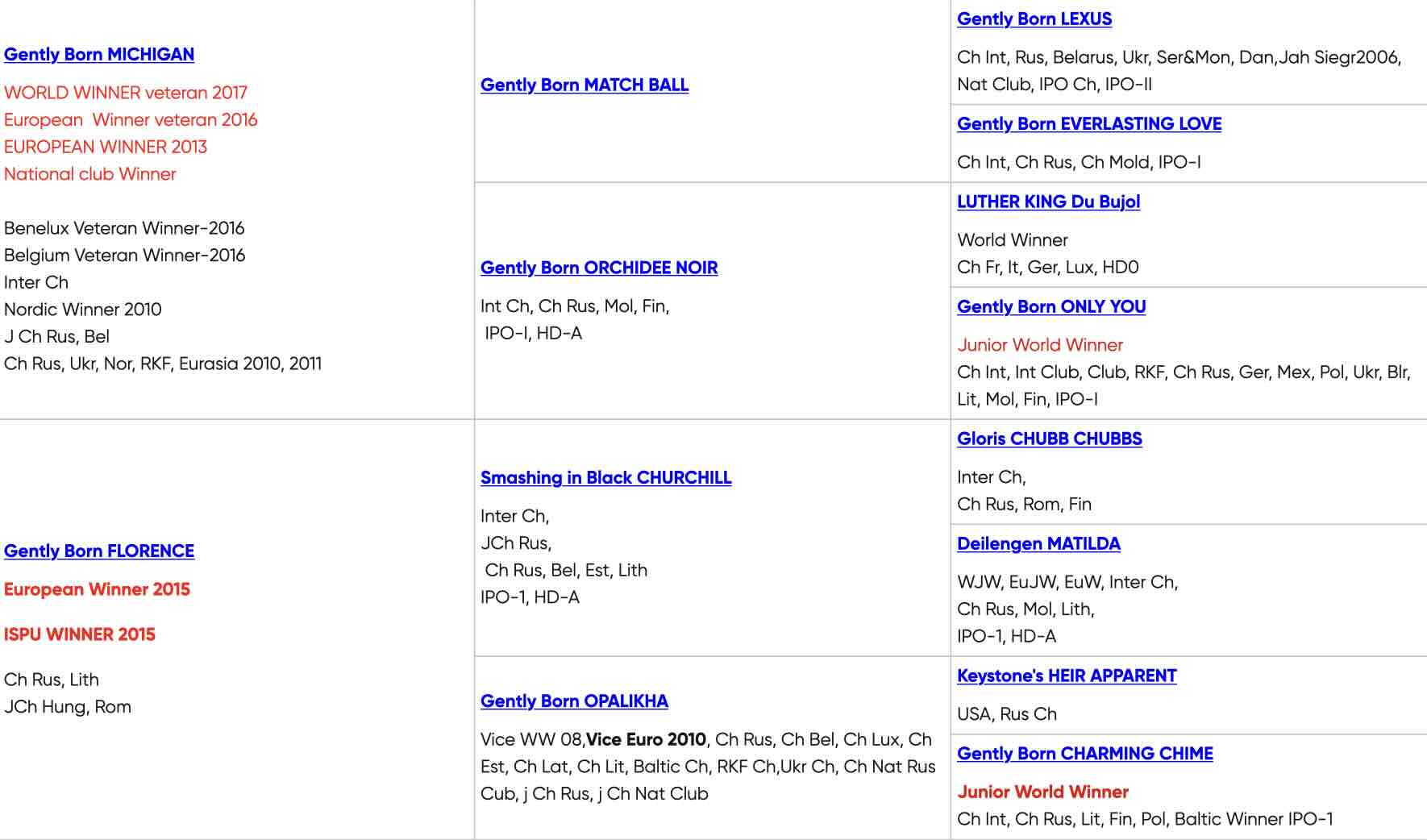1427x840 pixels.
Task: Click 'ISPU WINNER 2015' text
Action: [80, 634]
